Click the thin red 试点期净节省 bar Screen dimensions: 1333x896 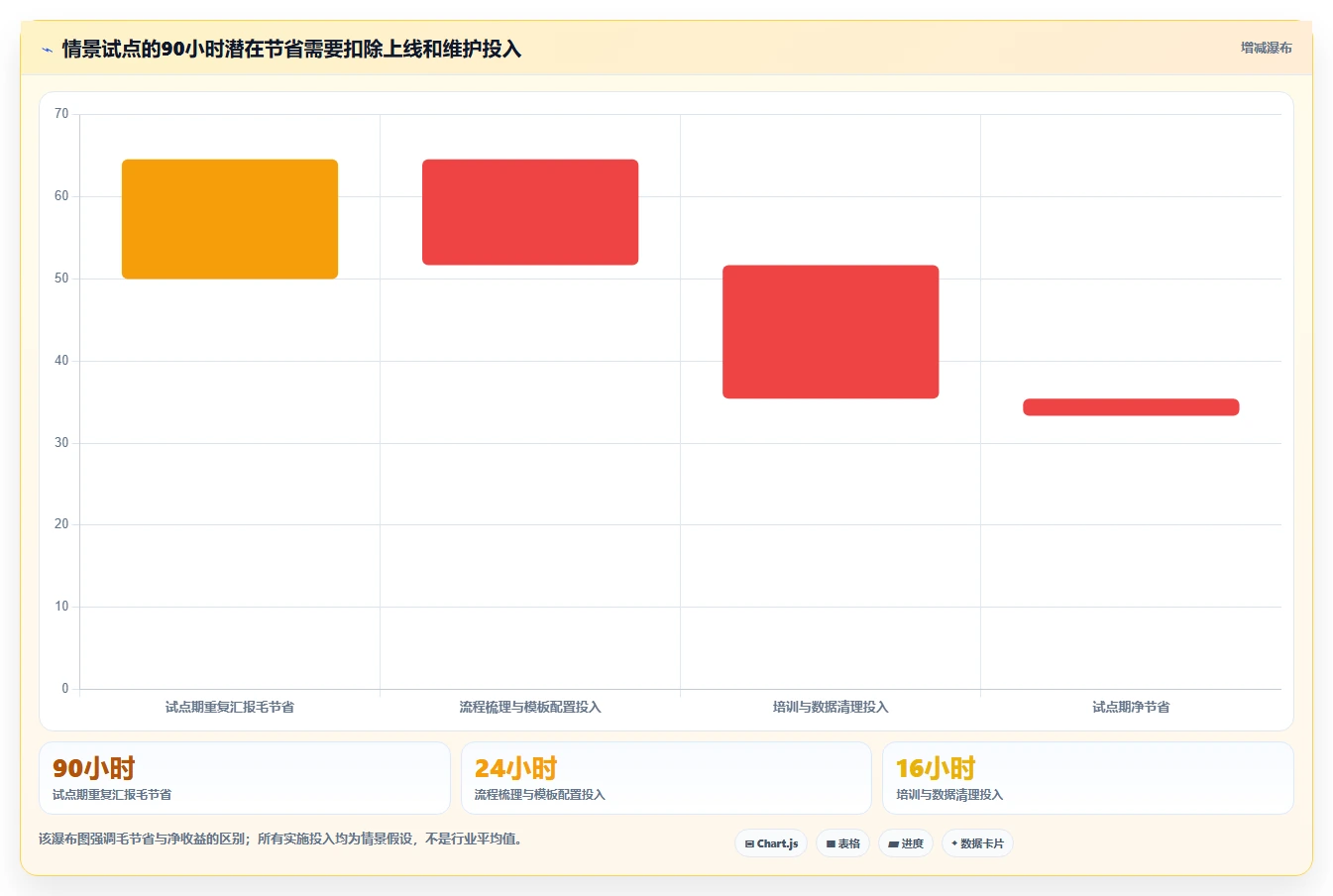tap(1131, 407)
